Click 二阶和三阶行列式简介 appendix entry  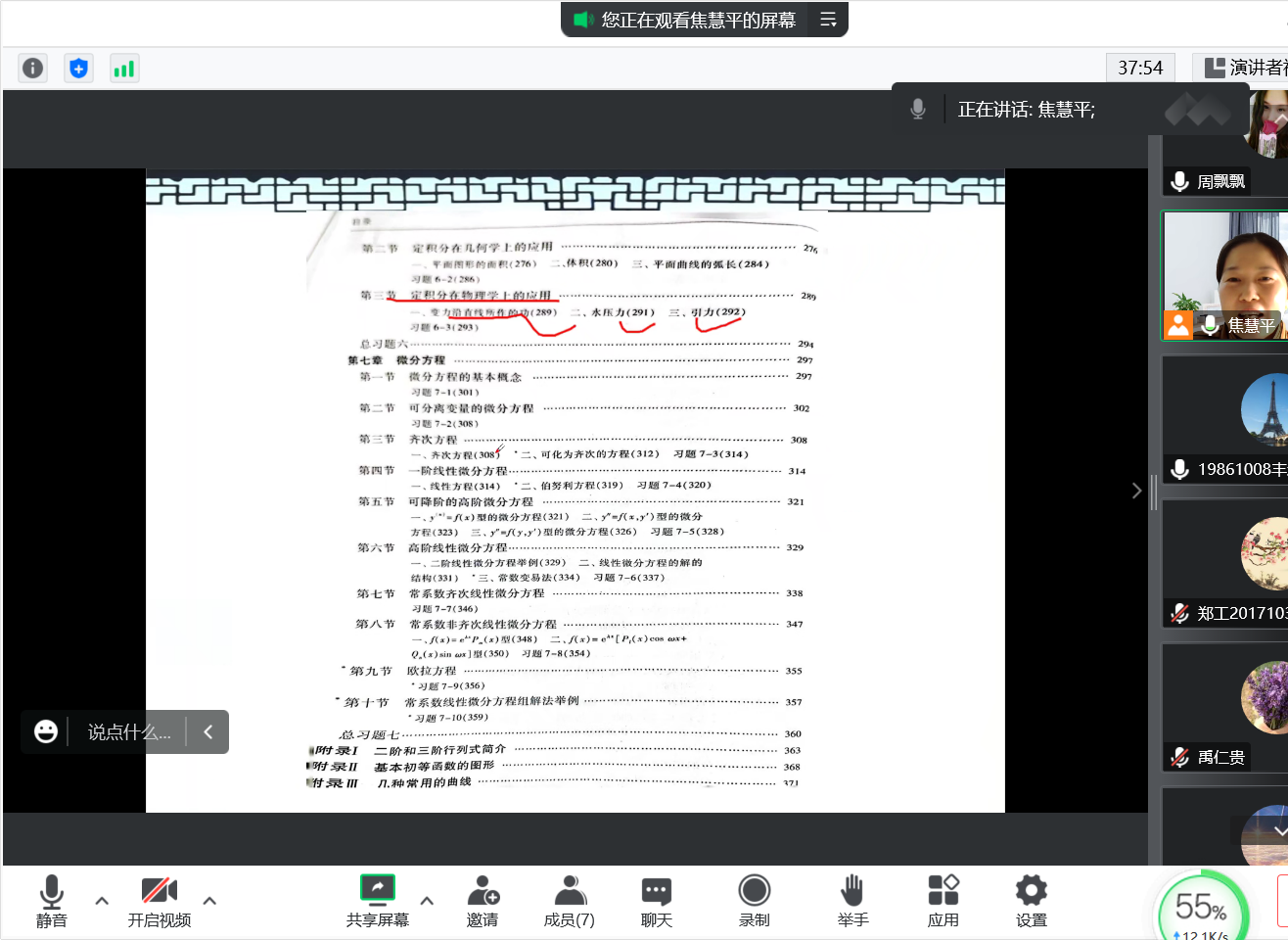[439, 750]
